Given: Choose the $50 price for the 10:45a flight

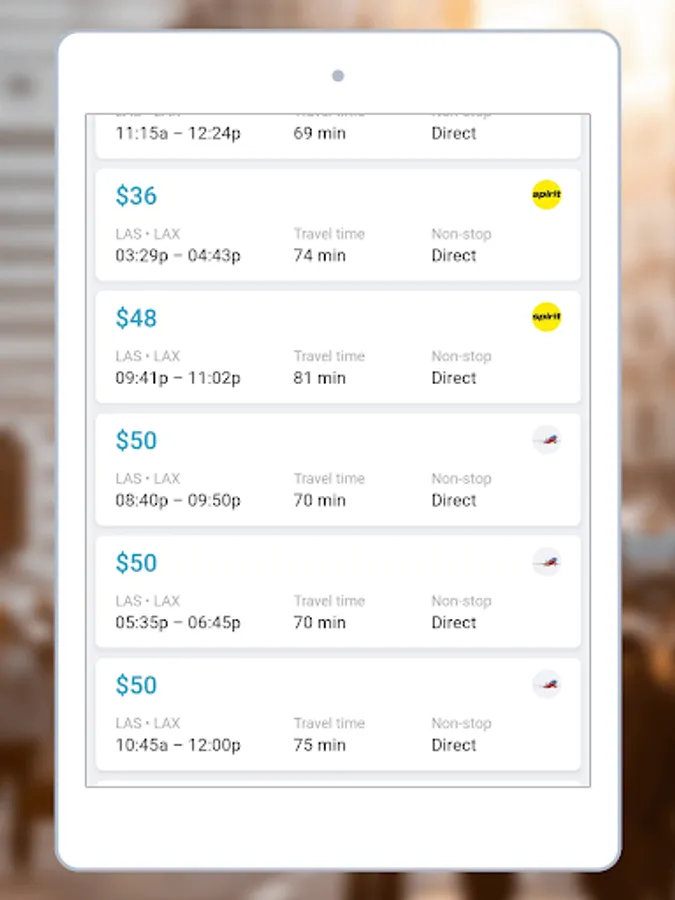Looking at the screenshot, I should click(136, 685).
